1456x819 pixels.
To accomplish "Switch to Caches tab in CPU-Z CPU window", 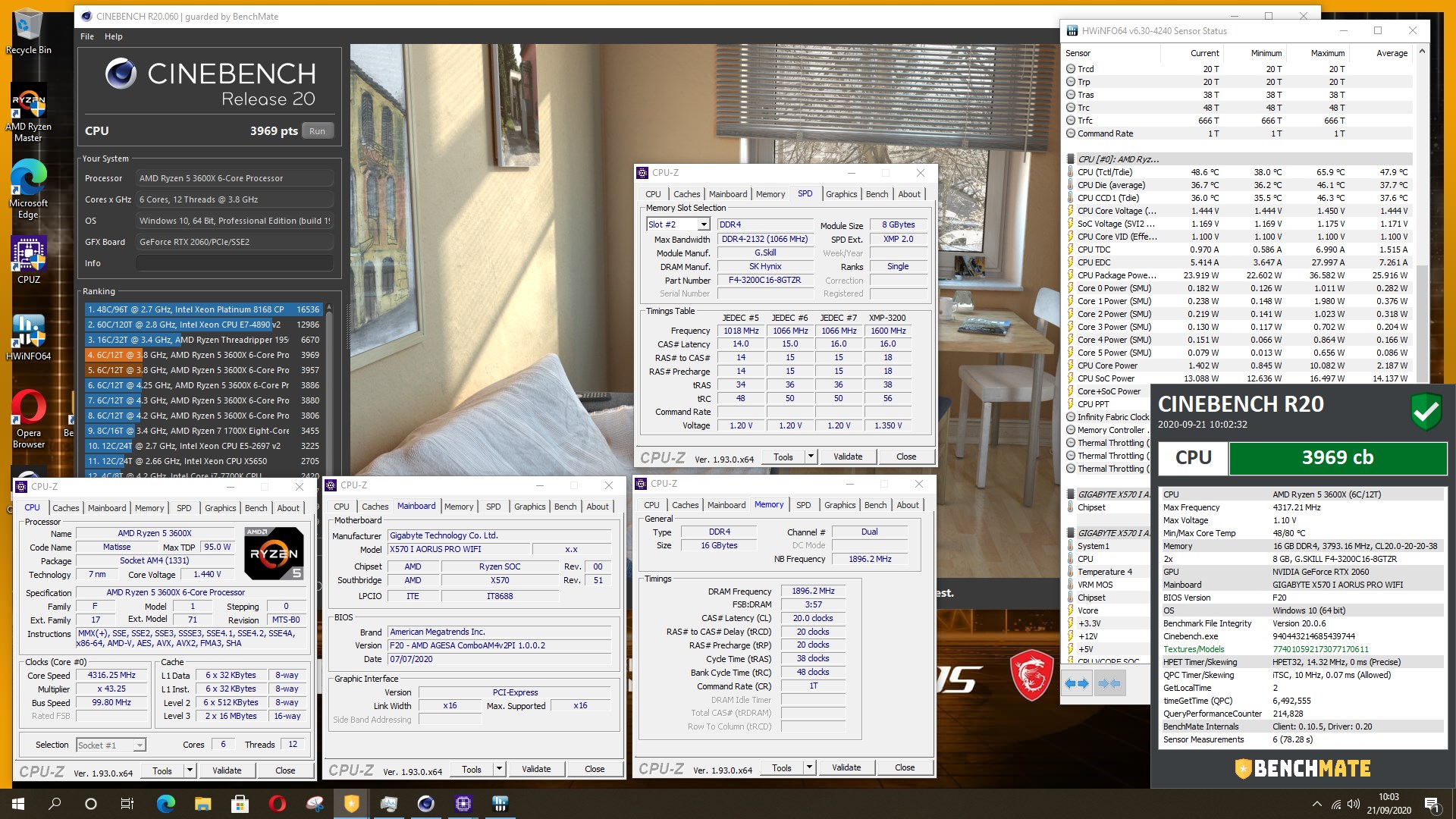I will (66, 508).
